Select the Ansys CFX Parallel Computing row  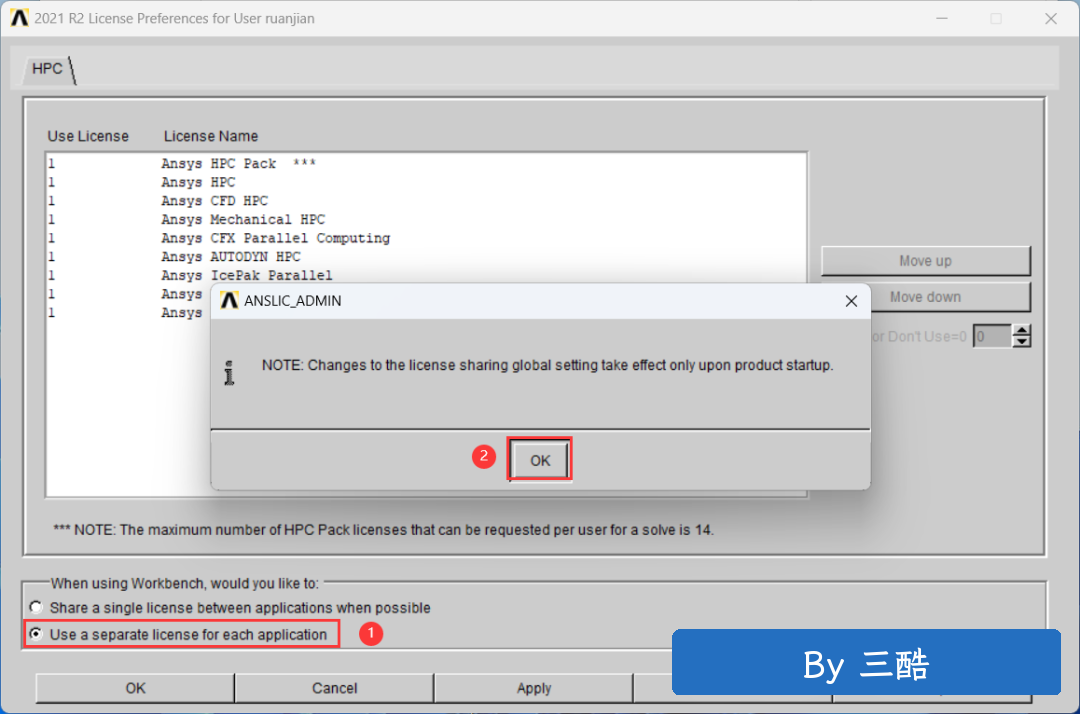point(426,238)
